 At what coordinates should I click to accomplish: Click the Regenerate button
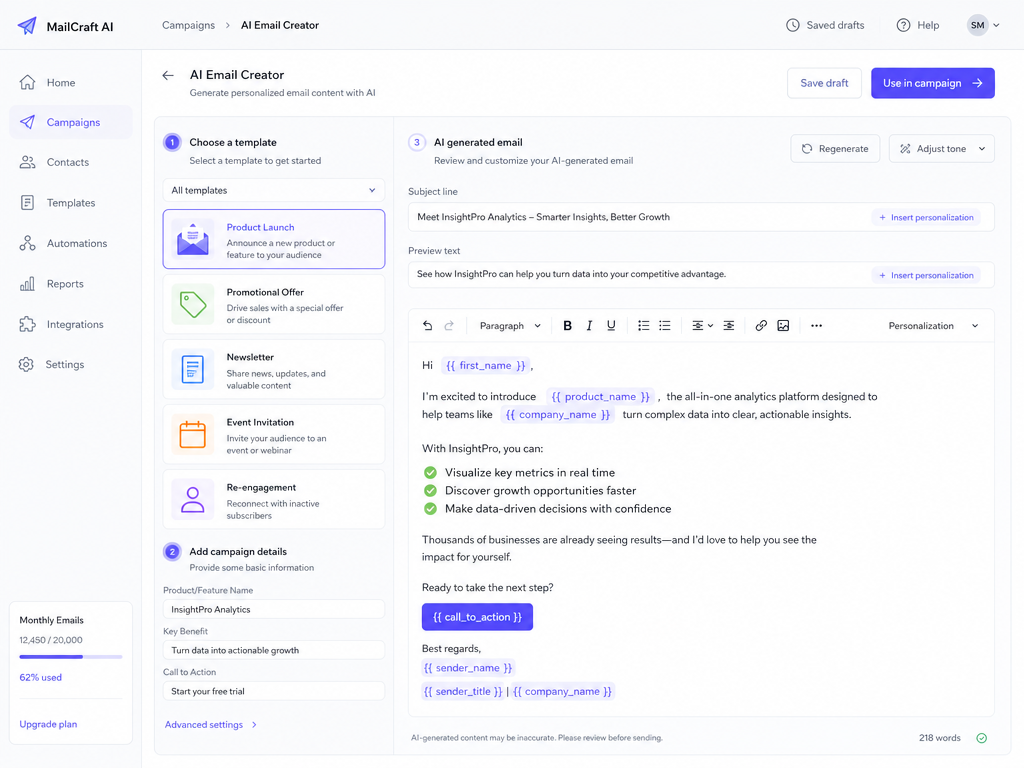(835, 148)
